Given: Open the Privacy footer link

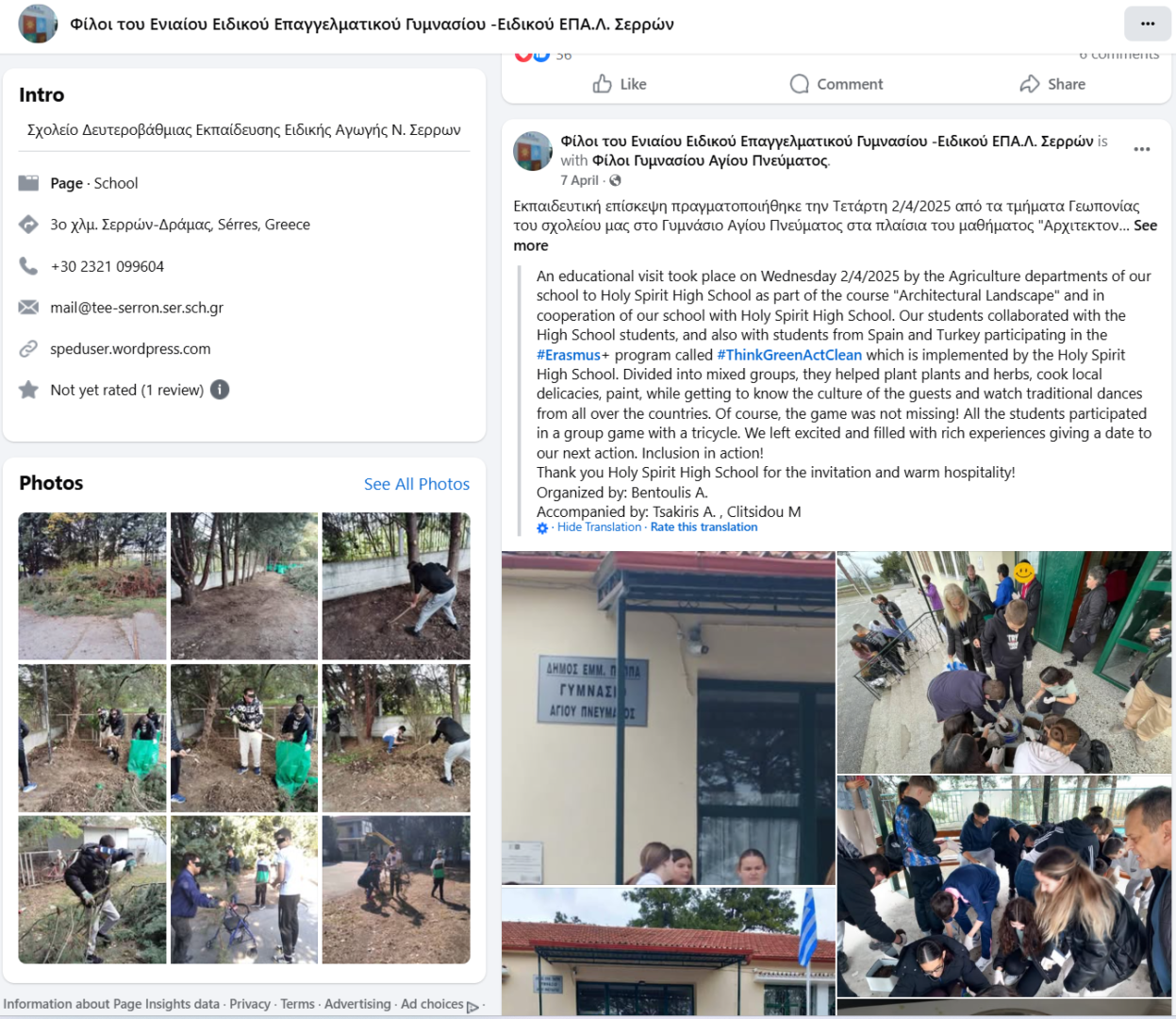Looking at the screenshot, I should 250,1004.
